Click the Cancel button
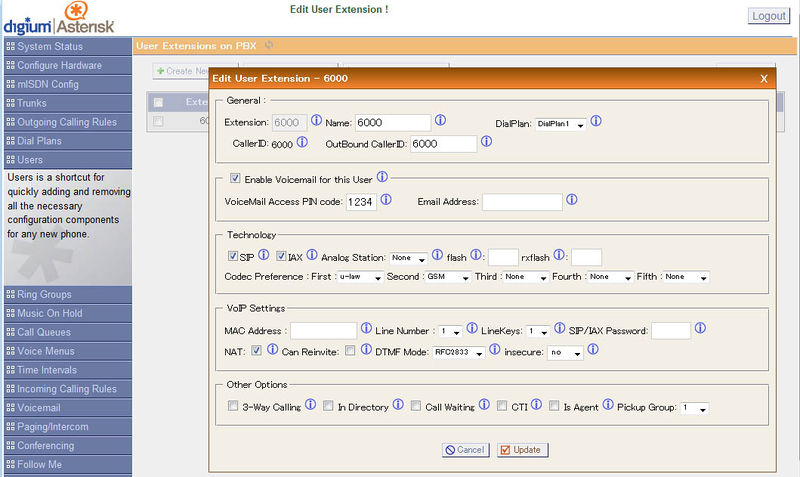The height and width of the screenshot is (477, 800). [465, 450]
